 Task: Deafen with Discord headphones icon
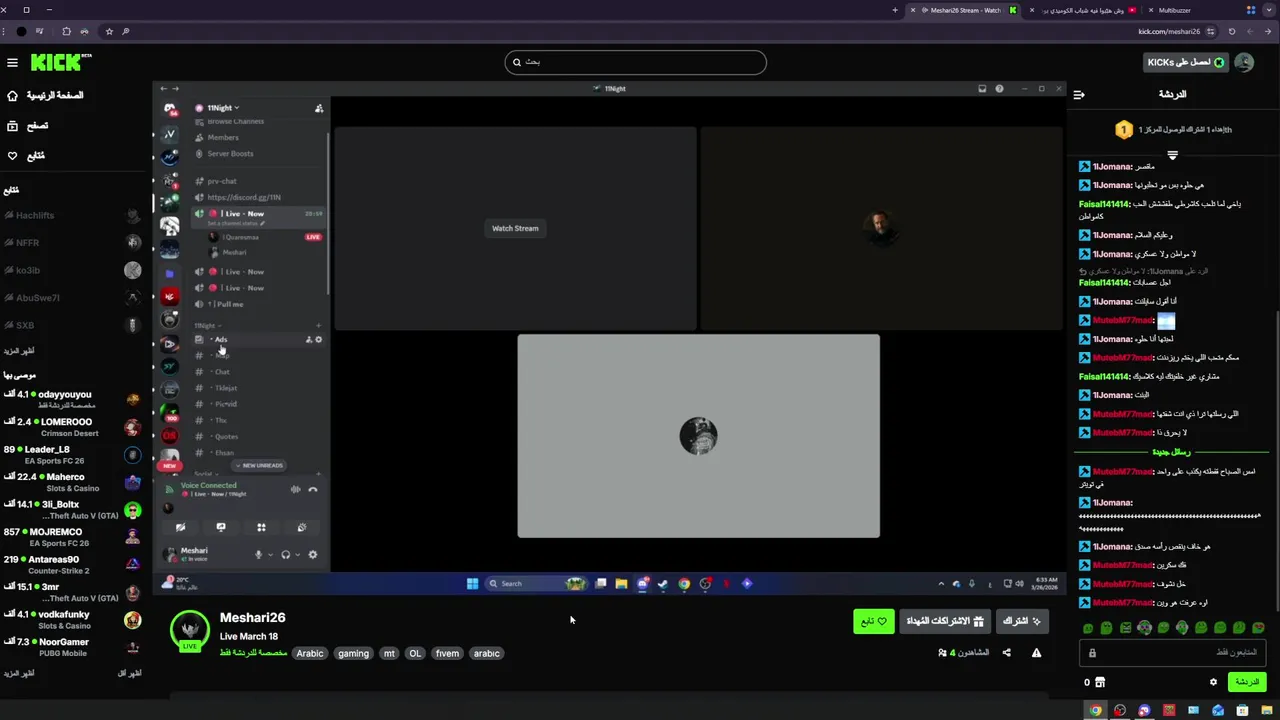(x=286, y=554)
